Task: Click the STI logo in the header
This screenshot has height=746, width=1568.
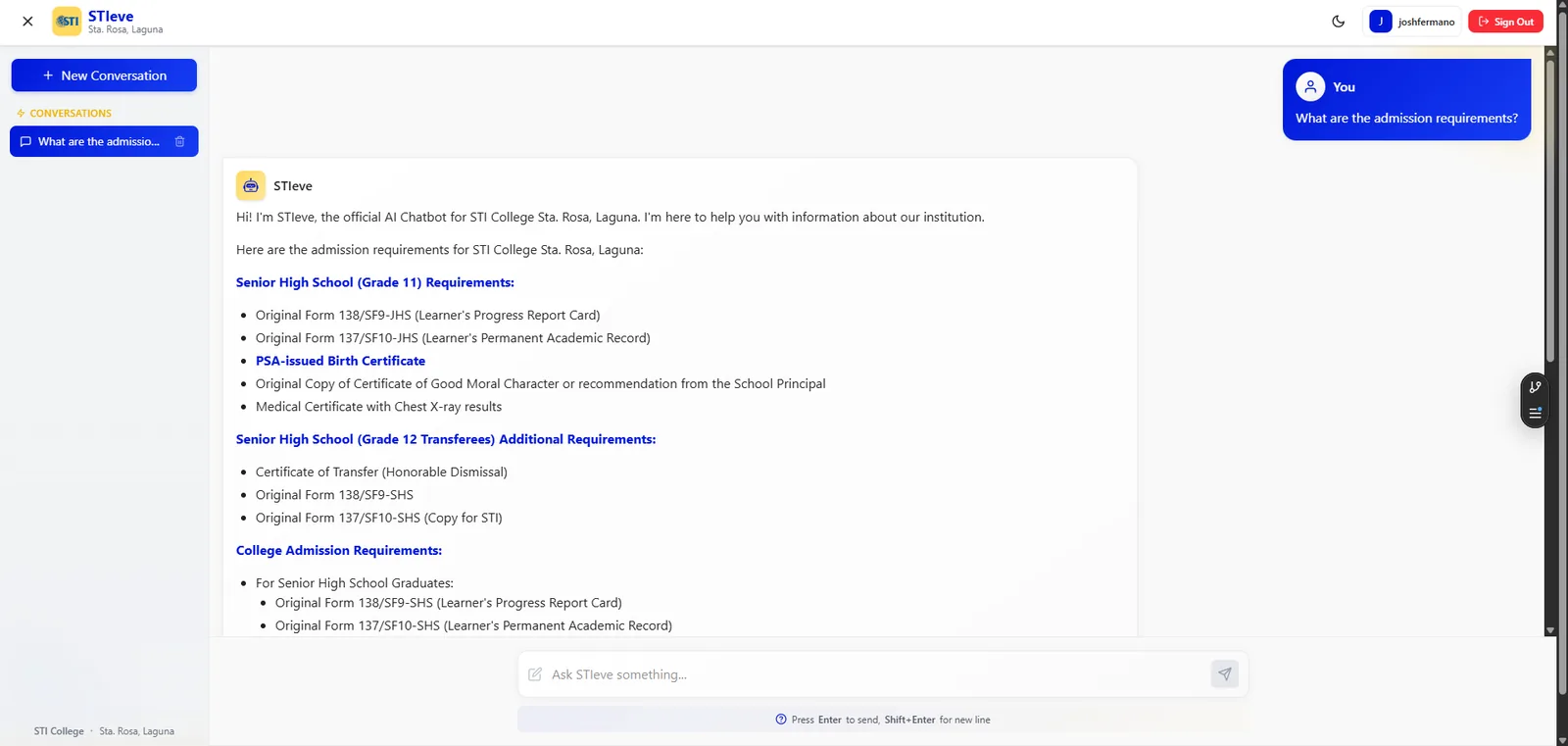Action: point(67,22)
